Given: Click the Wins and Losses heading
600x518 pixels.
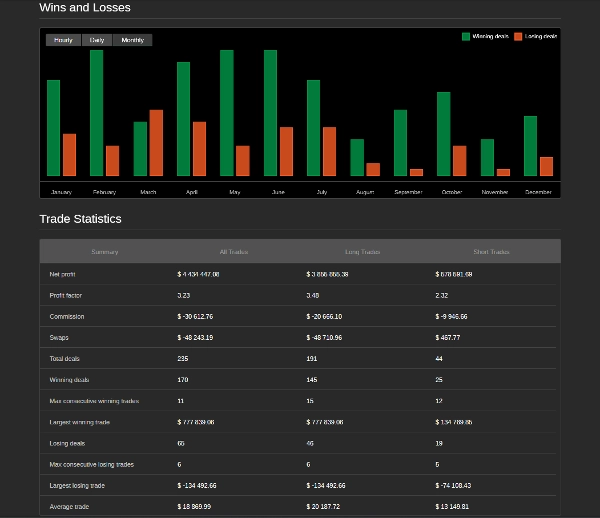Looking at the screenshot, I should pyautogui.click(x=85, y=7).
